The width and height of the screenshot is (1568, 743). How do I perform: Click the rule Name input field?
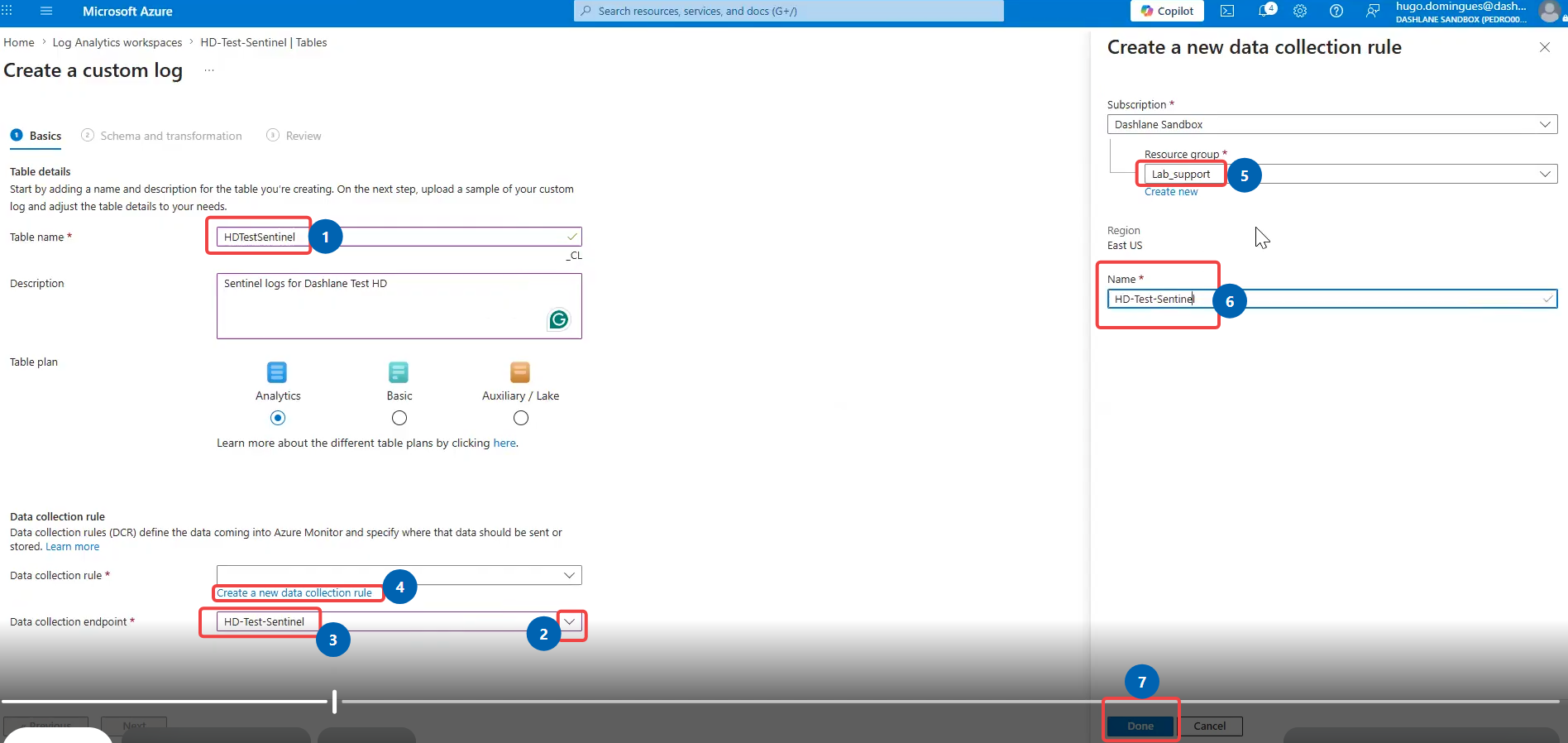click(1332, 299)
